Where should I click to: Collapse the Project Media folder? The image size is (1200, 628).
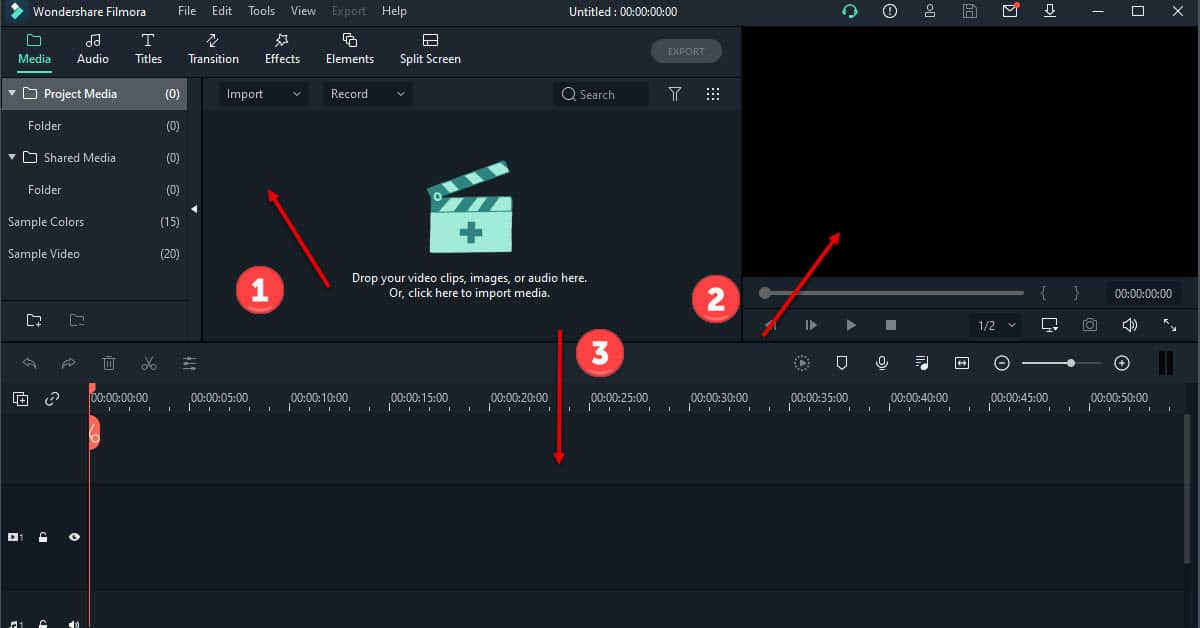[12, 93]
